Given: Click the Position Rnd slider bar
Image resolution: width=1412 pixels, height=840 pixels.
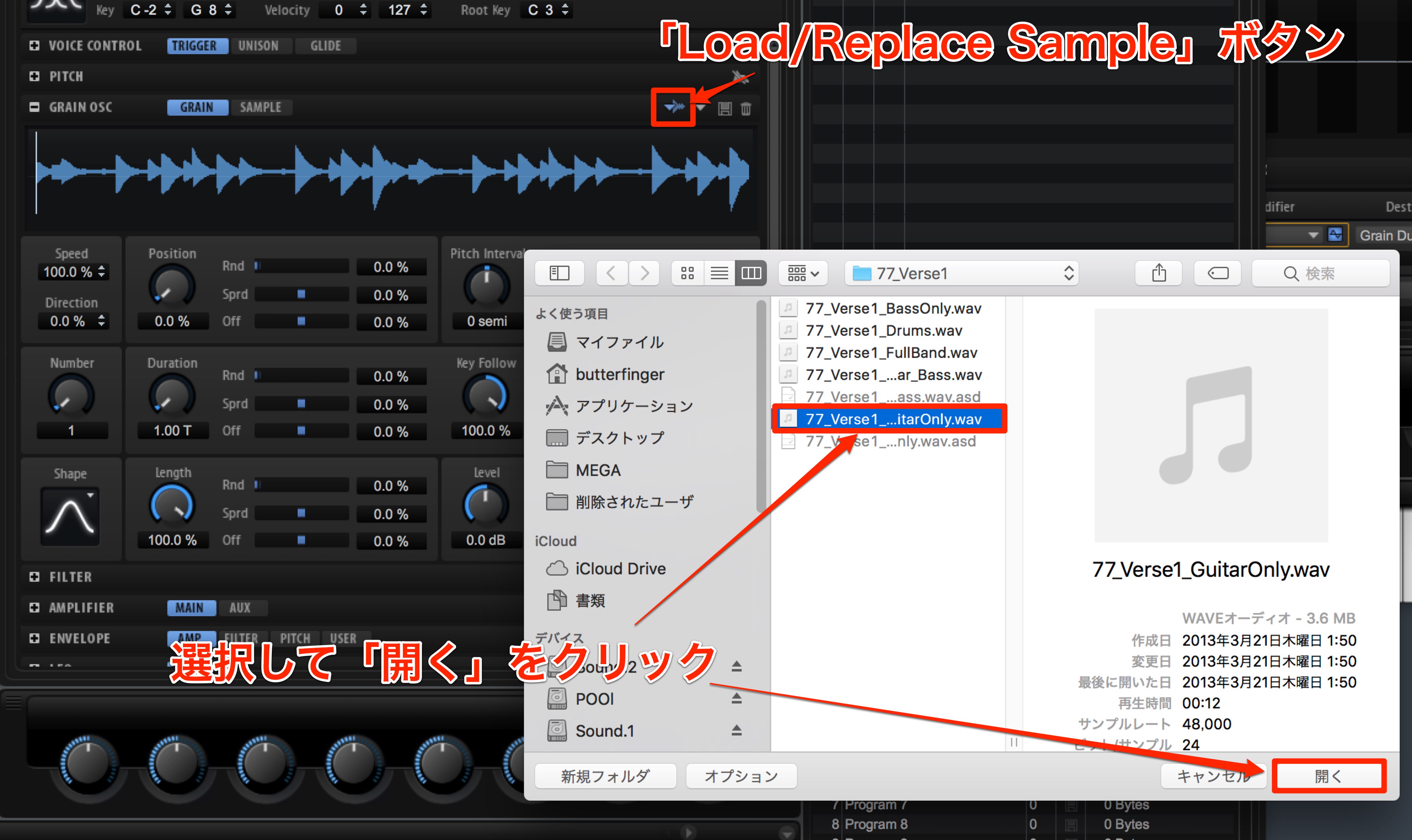Looking at the screenshot, I should click(x=301, y=266).
